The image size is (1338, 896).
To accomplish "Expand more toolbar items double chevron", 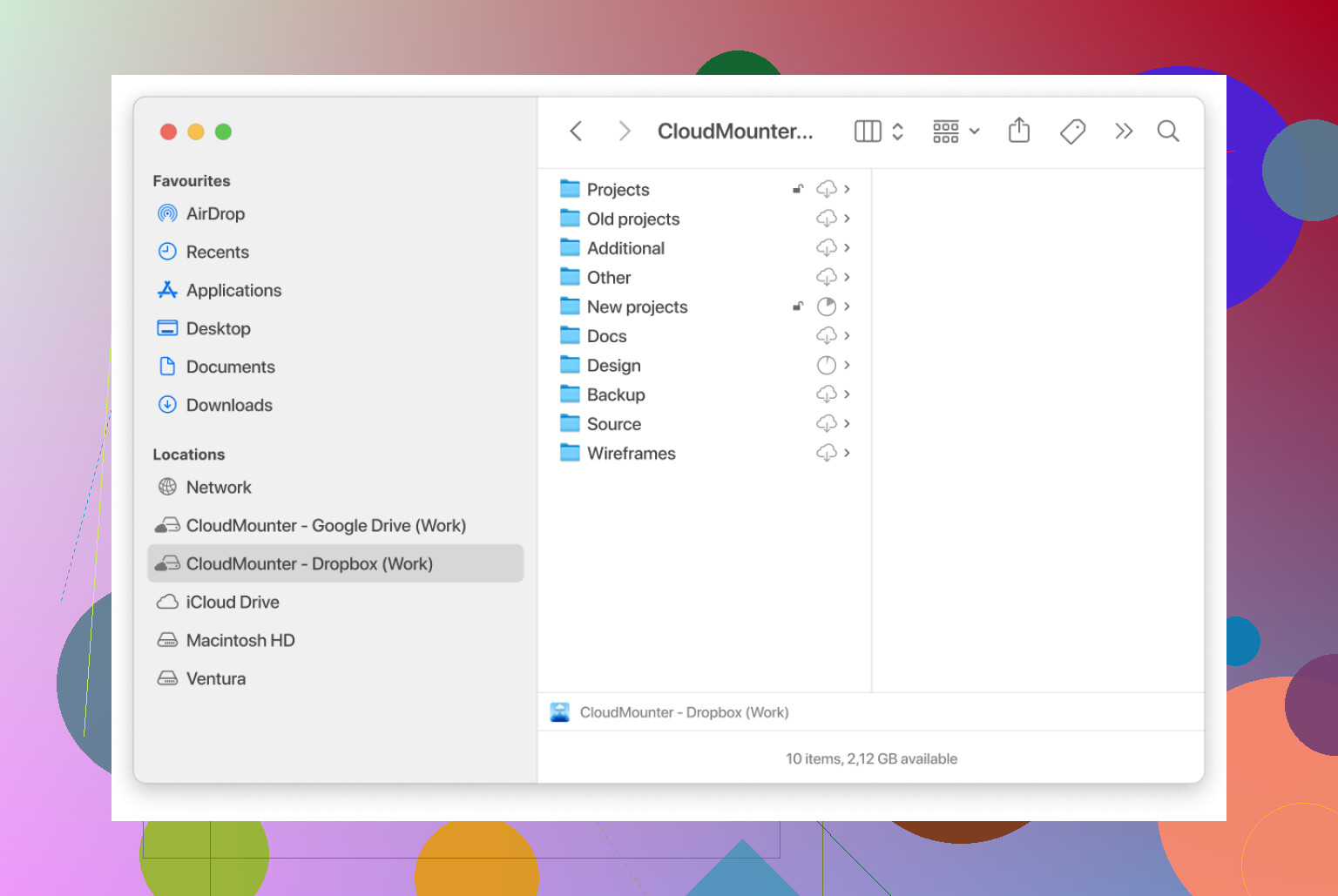I will click(x=1124, y=131).
